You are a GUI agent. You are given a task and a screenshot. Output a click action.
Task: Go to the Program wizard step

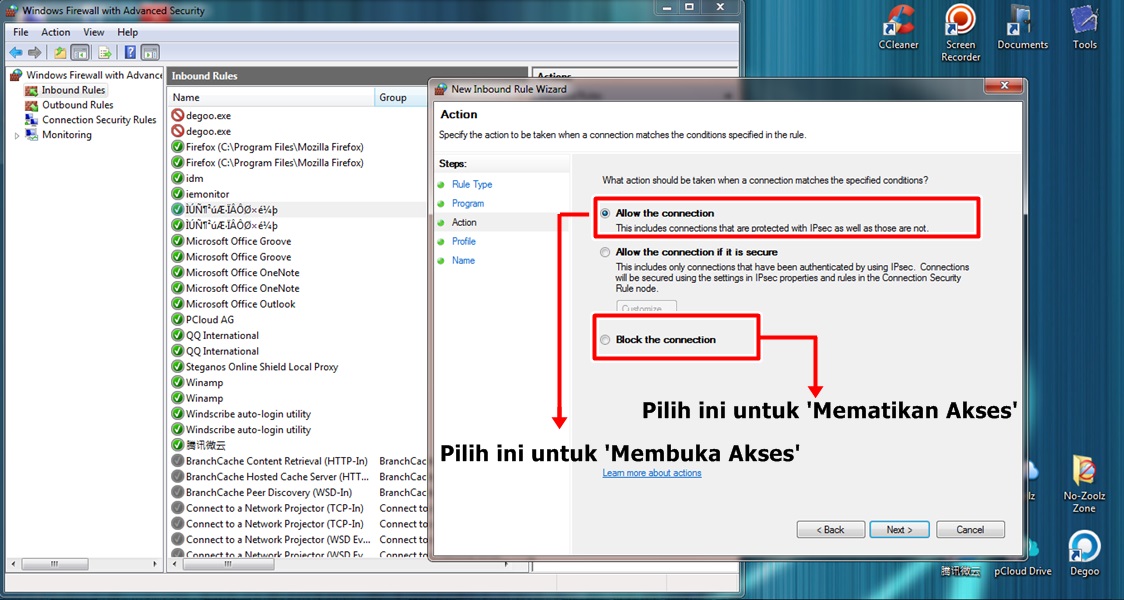click(x=467, y=204)
